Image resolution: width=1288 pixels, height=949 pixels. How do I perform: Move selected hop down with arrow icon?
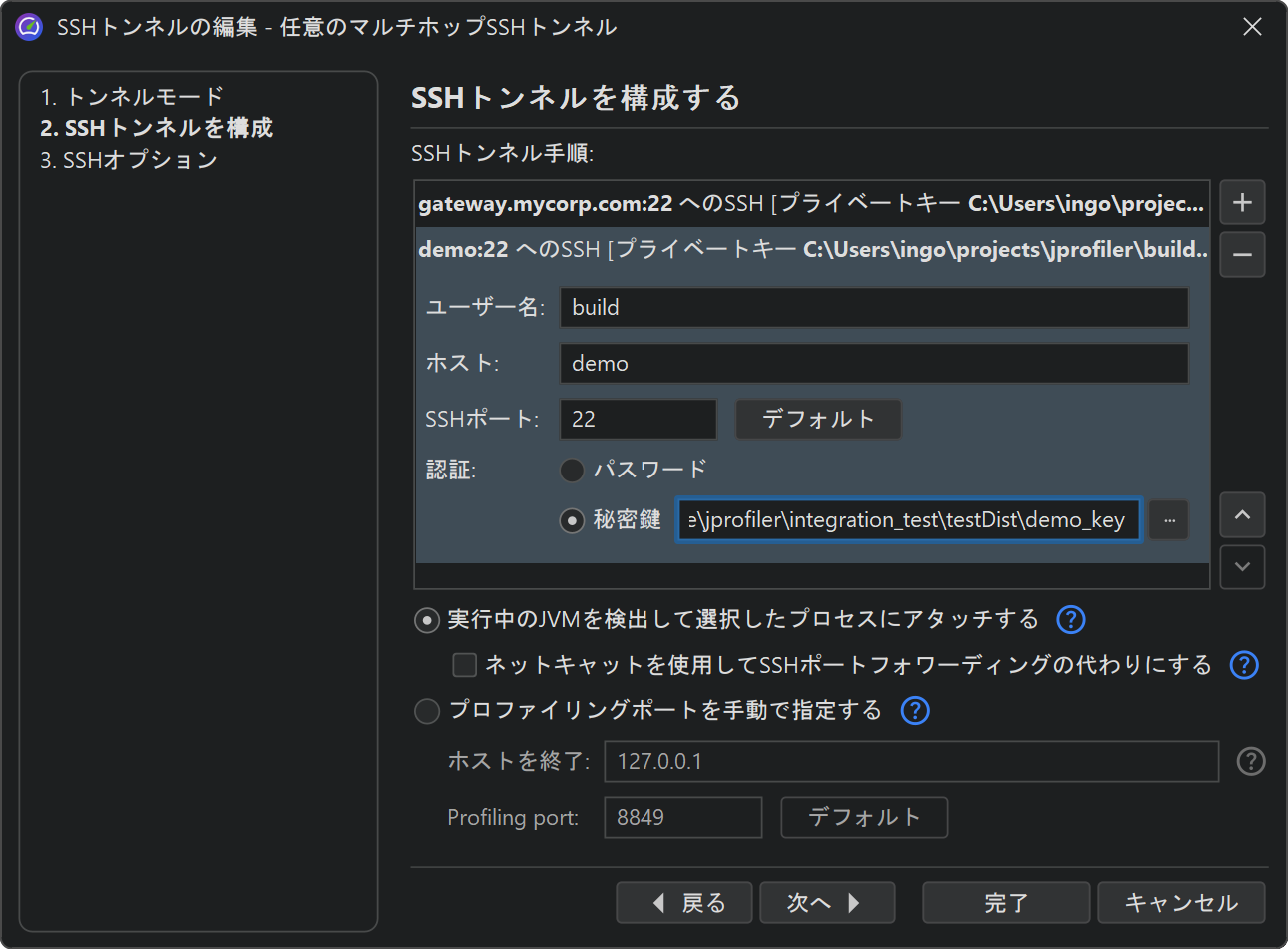[x=1242, y=567]
